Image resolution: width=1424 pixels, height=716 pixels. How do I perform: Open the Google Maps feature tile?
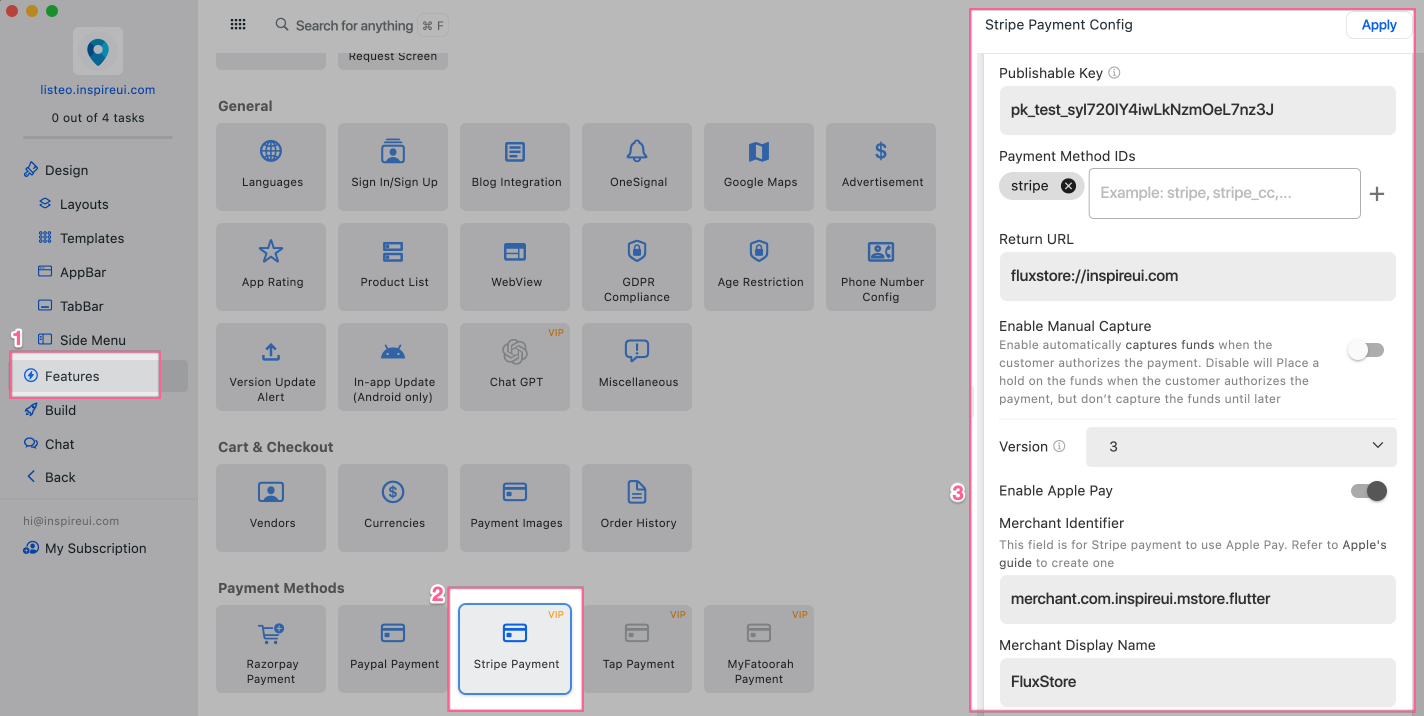pos(759,166)
